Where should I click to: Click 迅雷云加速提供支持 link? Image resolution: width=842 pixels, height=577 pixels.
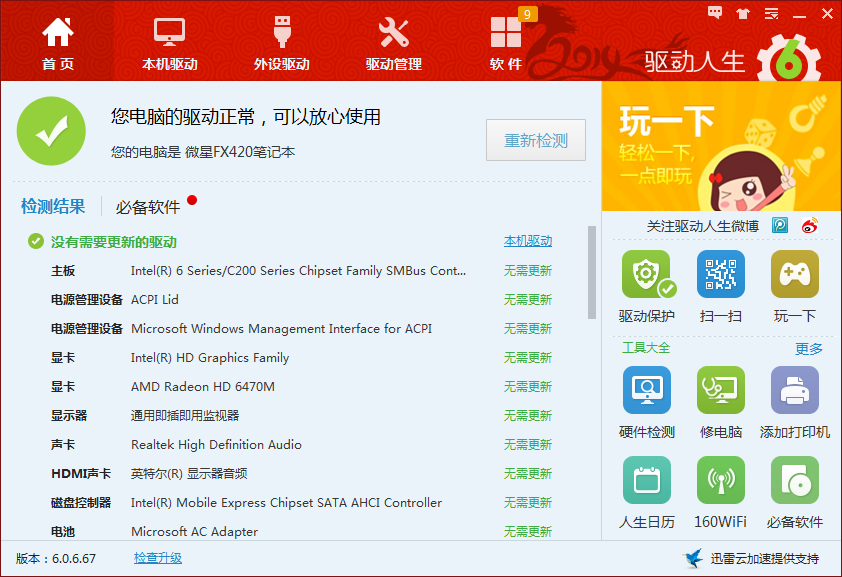point(764,559)
